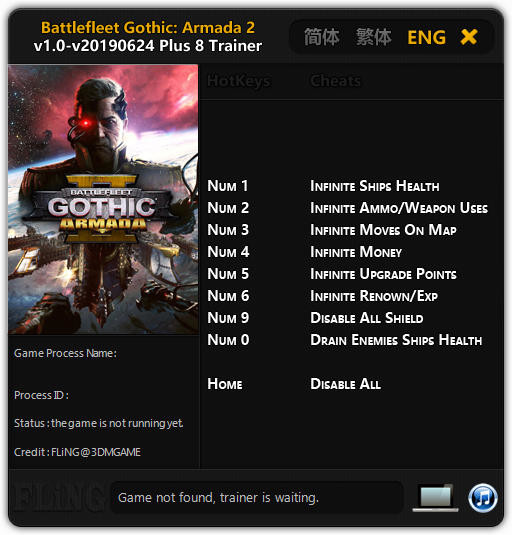This screenshot has width=512, height=535.
Task: Click the v1.0-v20190624 Plus 8 Trainer text
Action: (148, 46)
